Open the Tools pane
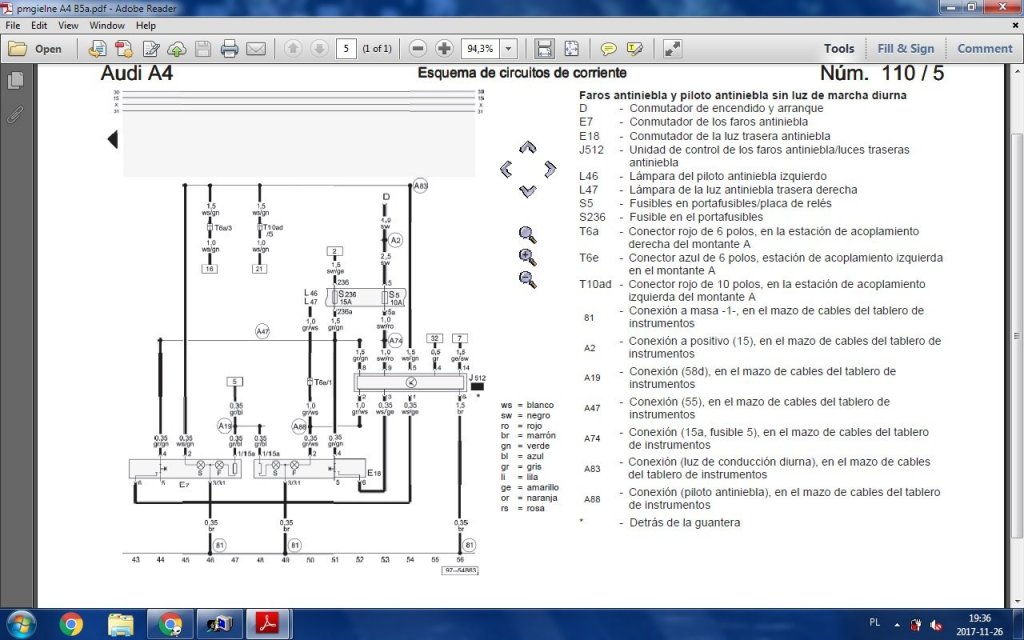Image resolution: width=1024 pixels, height=640 pixels. coord(839,49)
